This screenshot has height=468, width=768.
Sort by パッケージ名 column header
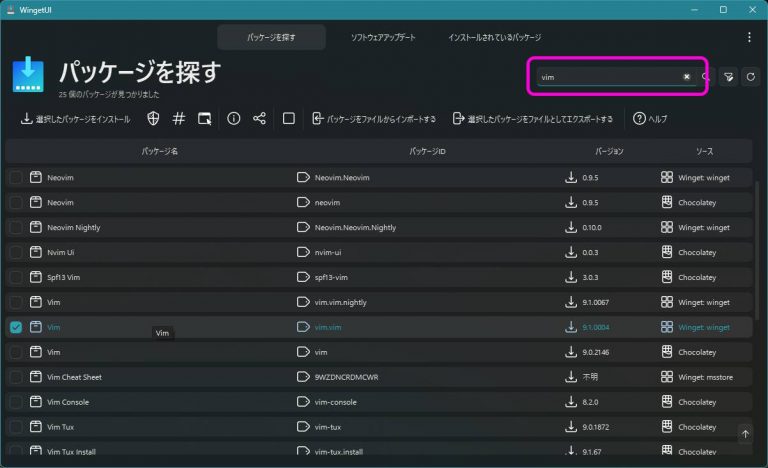pyautogui.click(x=159, y=151)
